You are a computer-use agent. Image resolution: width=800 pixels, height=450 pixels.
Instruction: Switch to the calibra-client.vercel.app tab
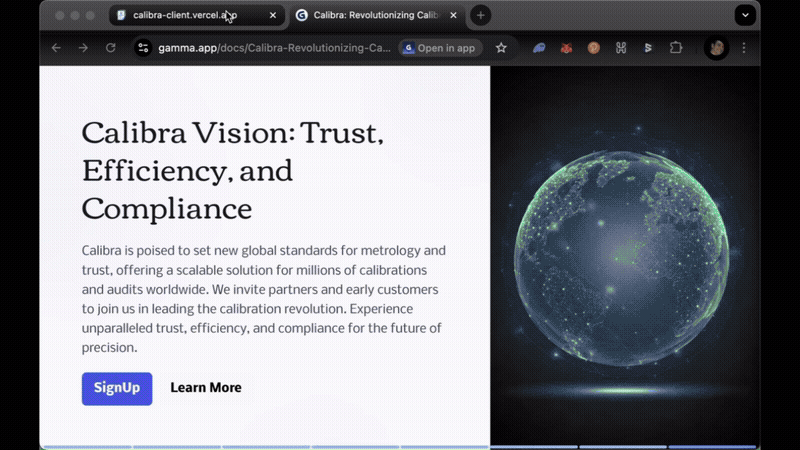click(x=196, y=15)
